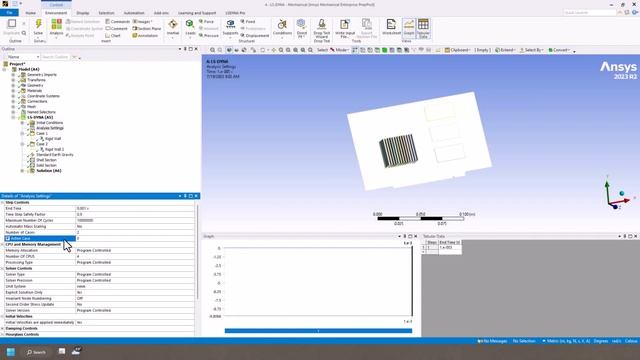Open the Extend dropdown

click(505, 50)
